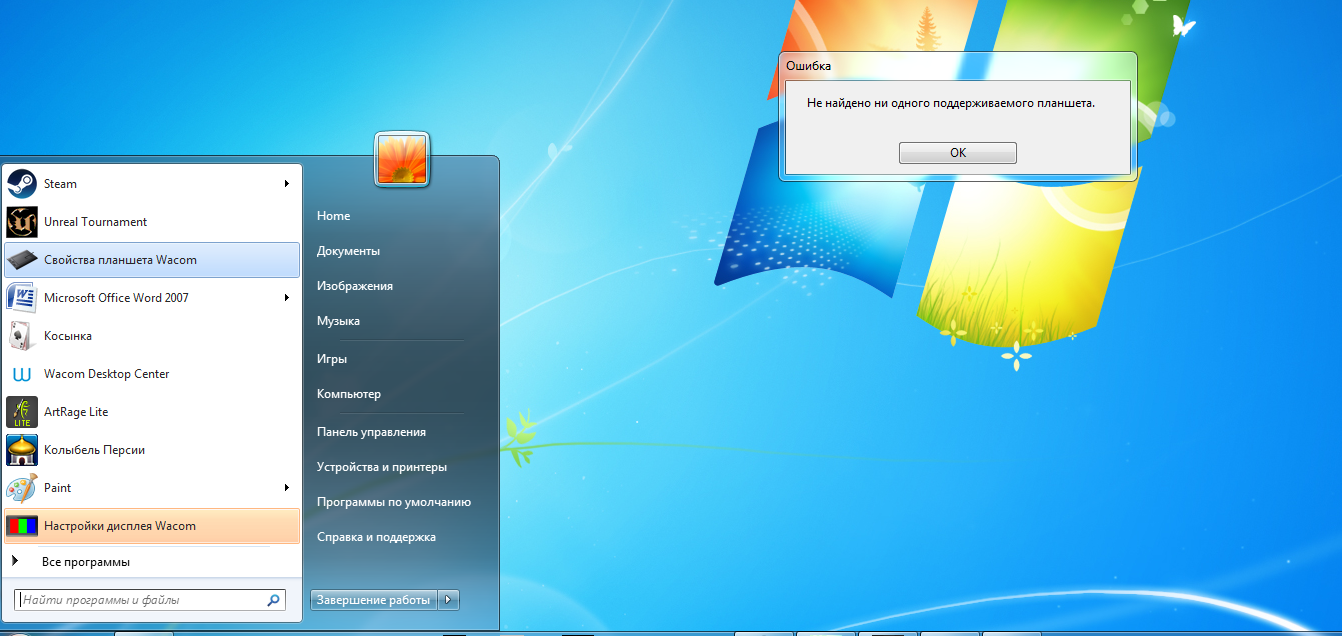The image size is (1342, 636).
Task: Click the Завершение работы button
Action: click(375, 600)
